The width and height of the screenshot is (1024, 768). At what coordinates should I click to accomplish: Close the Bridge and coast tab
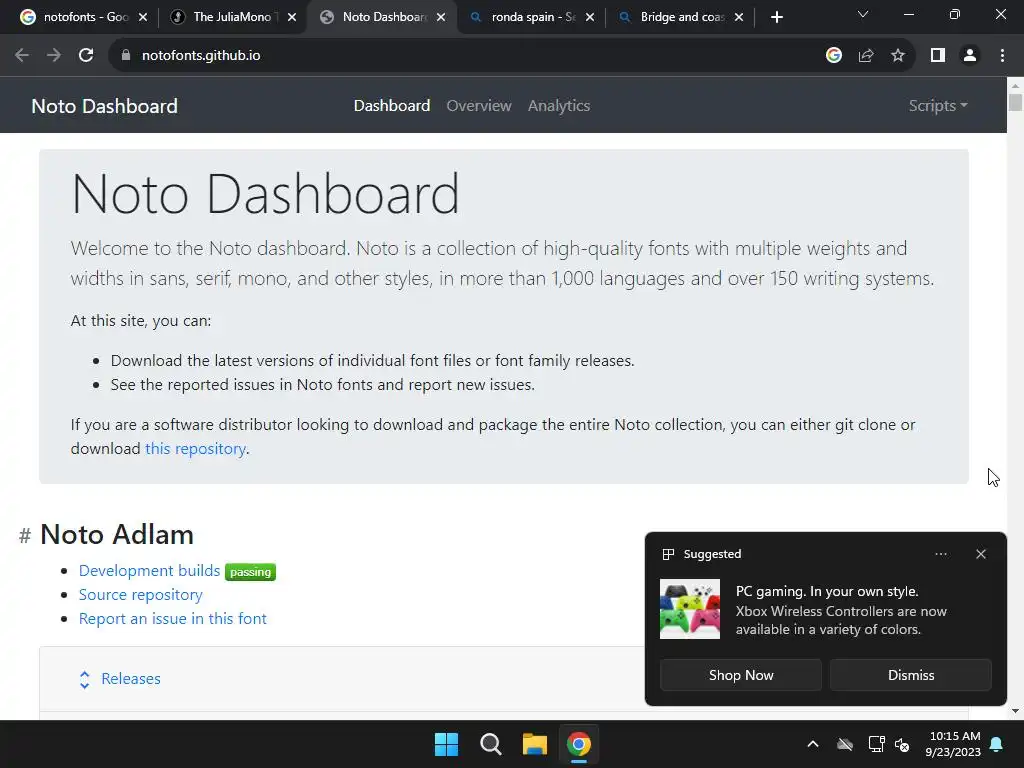click(x=739, y=17)
